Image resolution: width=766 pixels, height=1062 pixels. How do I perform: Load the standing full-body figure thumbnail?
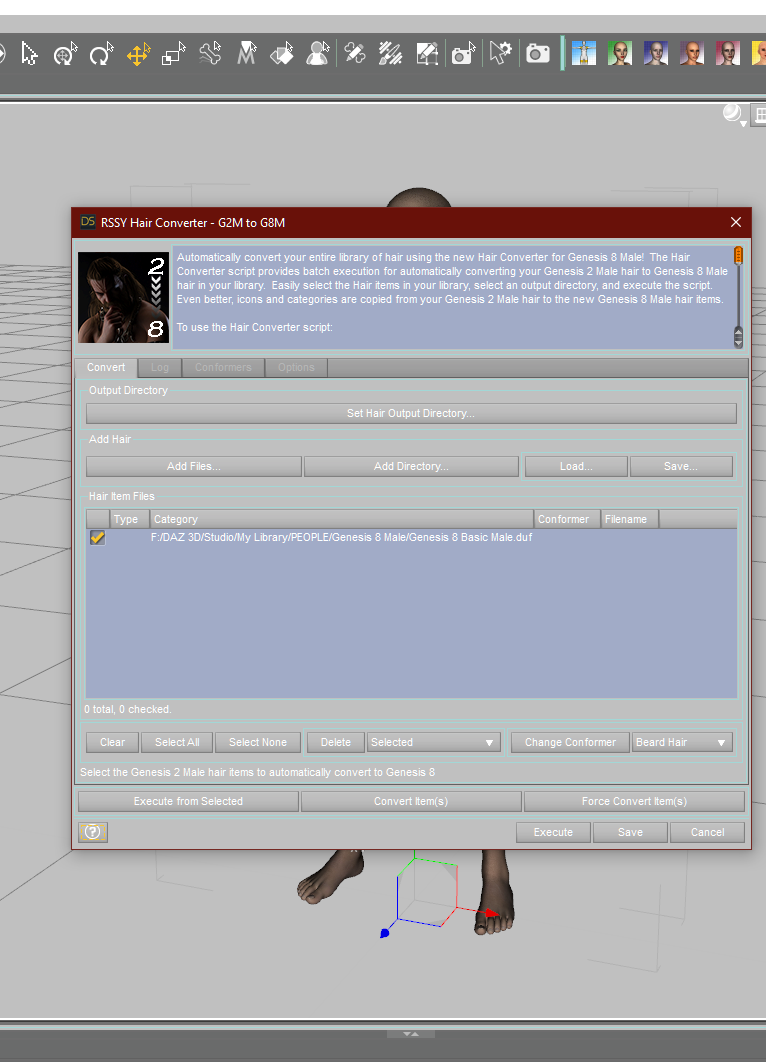click(583, 54)
